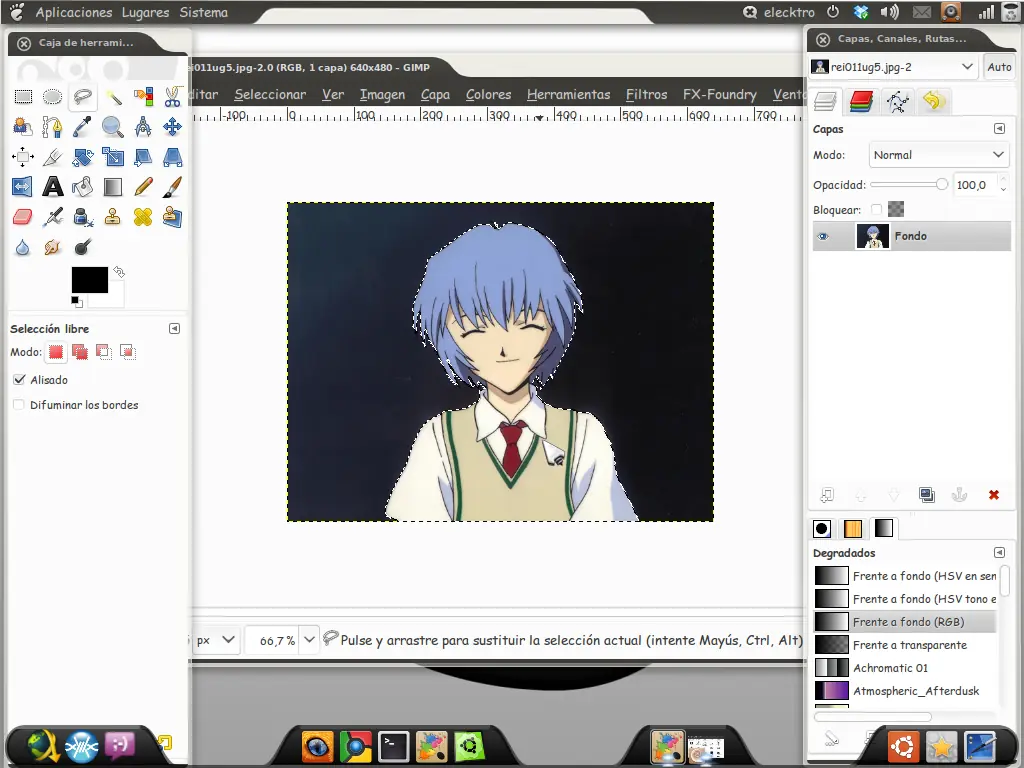Select the Clone stamp tool
The image size is (1024, 768).
coord(113,217)
